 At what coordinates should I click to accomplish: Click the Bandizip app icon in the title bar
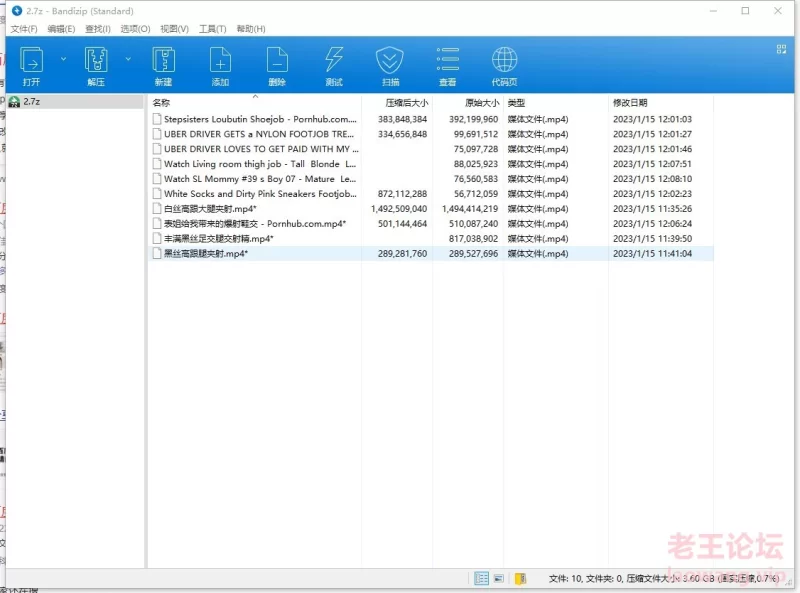(x=17, y=11)
